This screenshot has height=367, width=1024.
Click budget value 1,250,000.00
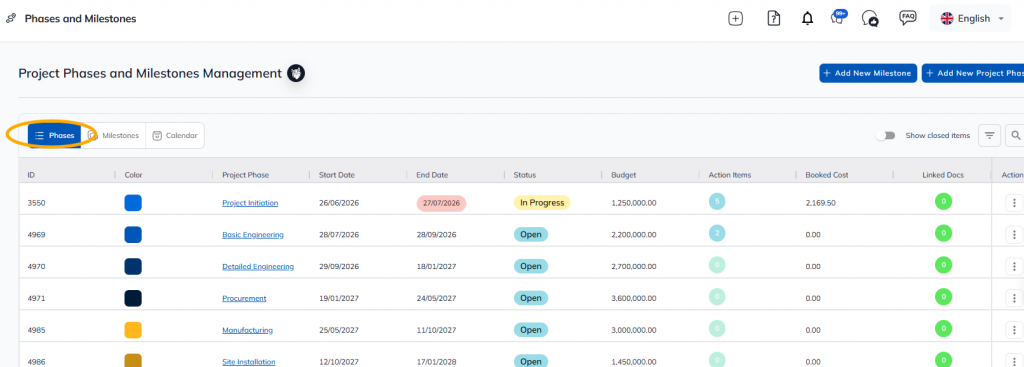tap(633, 203)
